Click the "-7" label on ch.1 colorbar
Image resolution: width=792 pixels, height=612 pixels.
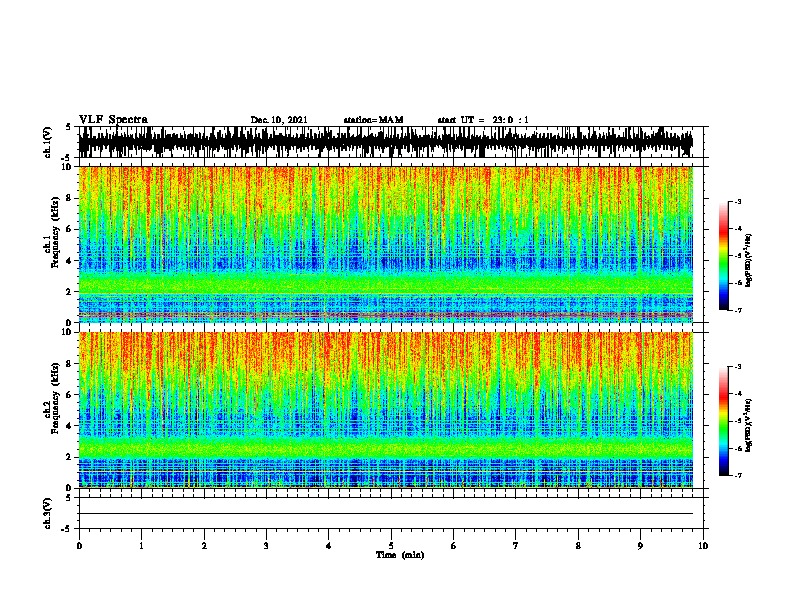[737, 310]
